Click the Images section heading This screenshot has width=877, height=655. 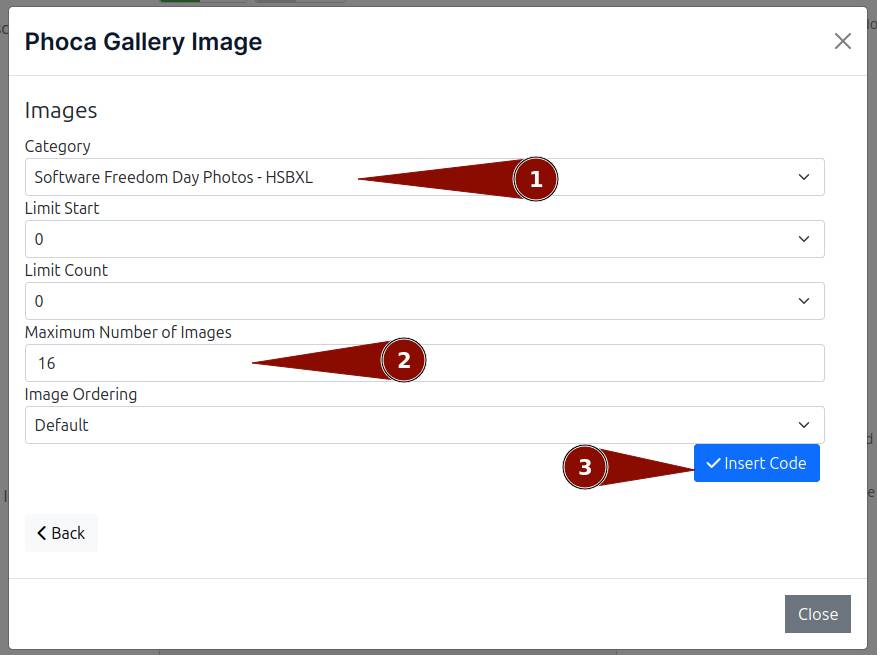[61, 110]
